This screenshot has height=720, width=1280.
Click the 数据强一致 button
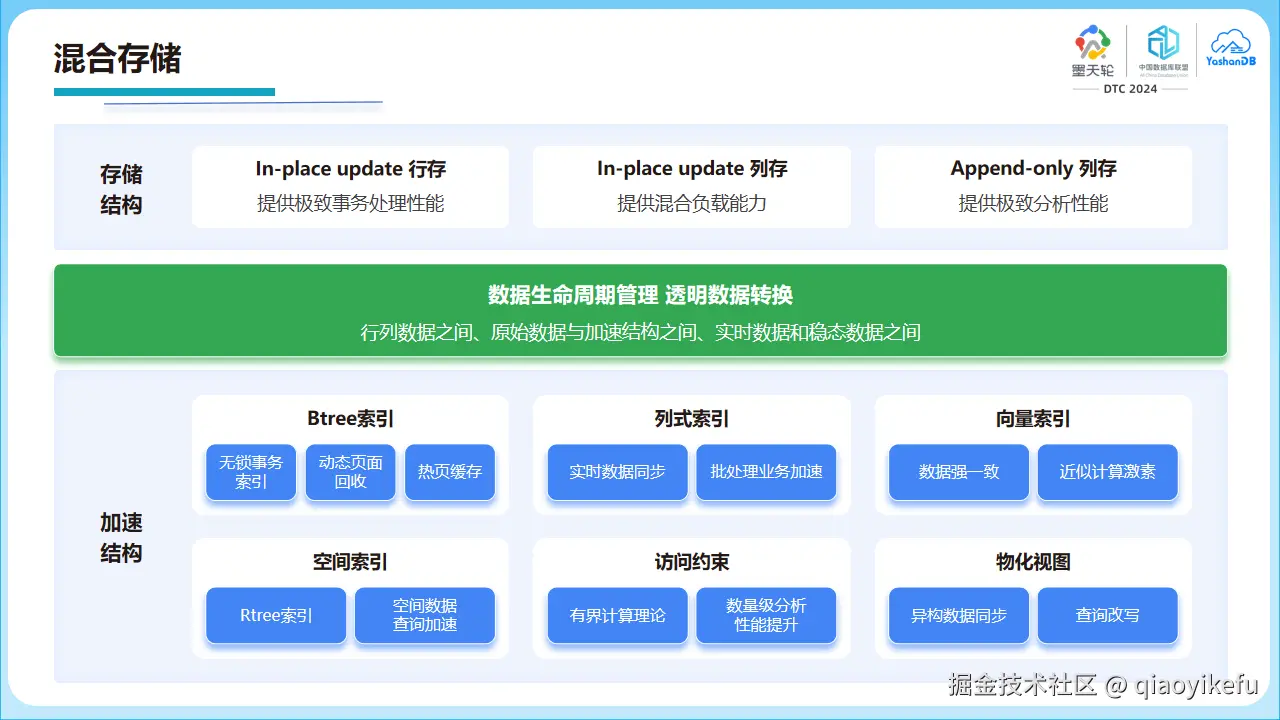[957, 471]
